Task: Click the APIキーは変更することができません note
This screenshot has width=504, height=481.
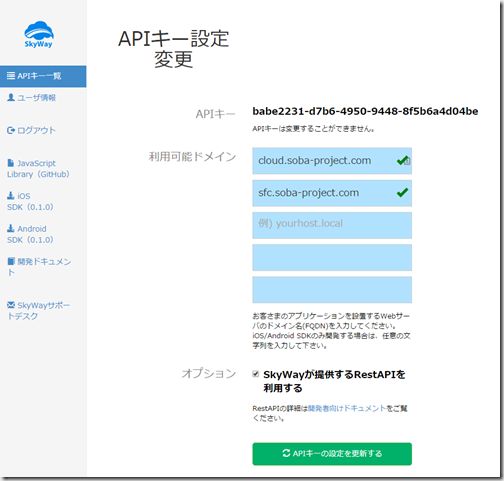Action: click(x=313, y=129)
